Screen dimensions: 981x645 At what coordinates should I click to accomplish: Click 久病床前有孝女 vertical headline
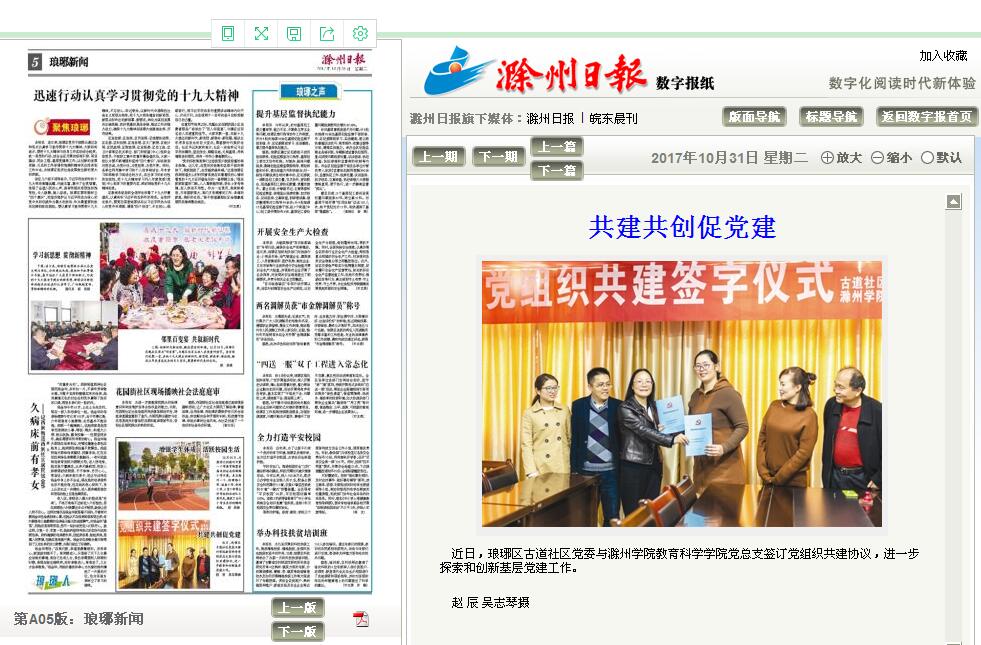pyautogui.click(x=35, y=445)
